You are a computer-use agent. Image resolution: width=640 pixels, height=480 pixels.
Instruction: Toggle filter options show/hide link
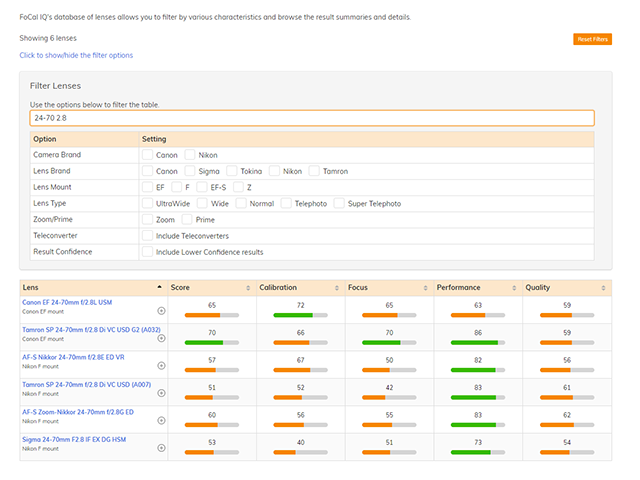point(76,55)
